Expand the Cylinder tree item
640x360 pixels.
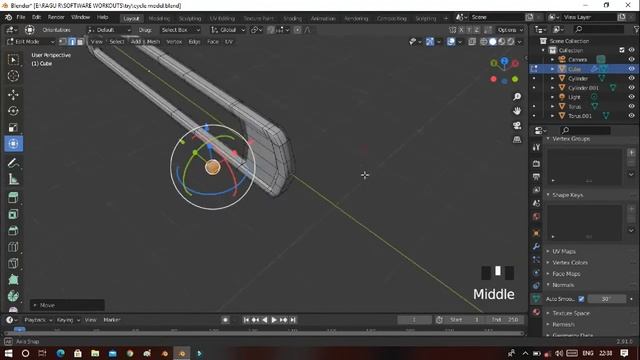pos(552,78)
